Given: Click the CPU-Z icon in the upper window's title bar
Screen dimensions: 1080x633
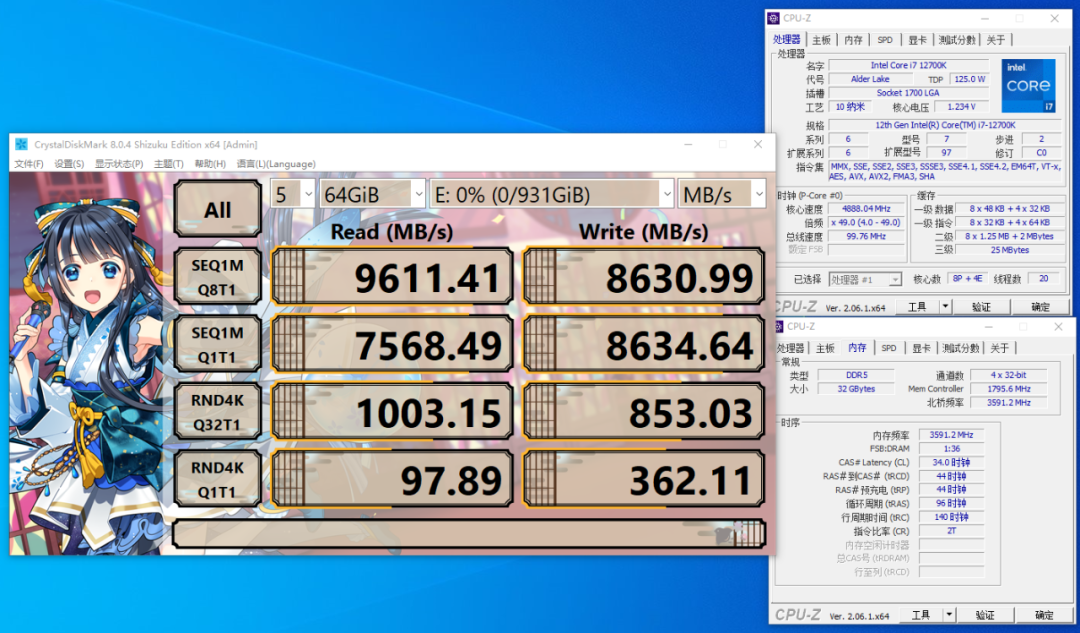Looking at the screenshot, I should pos(774,18).
